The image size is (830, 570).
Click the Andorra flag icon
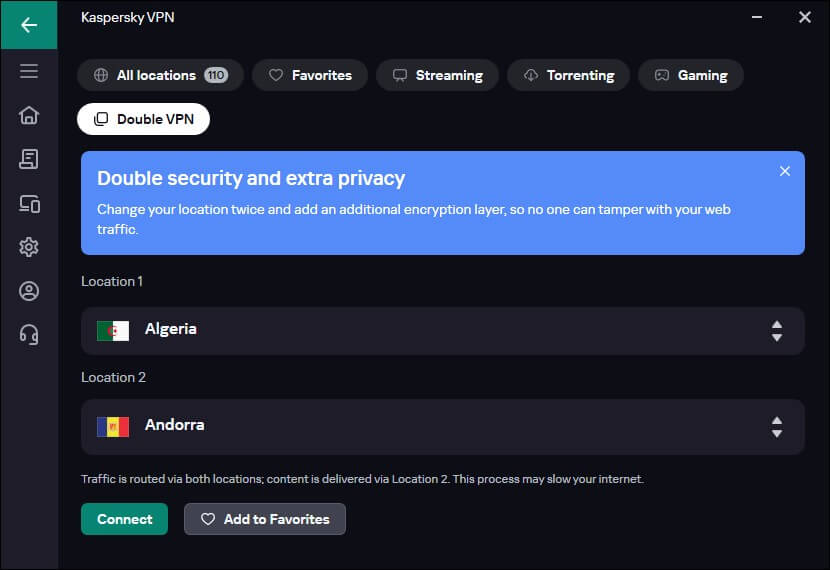[113, 427]
